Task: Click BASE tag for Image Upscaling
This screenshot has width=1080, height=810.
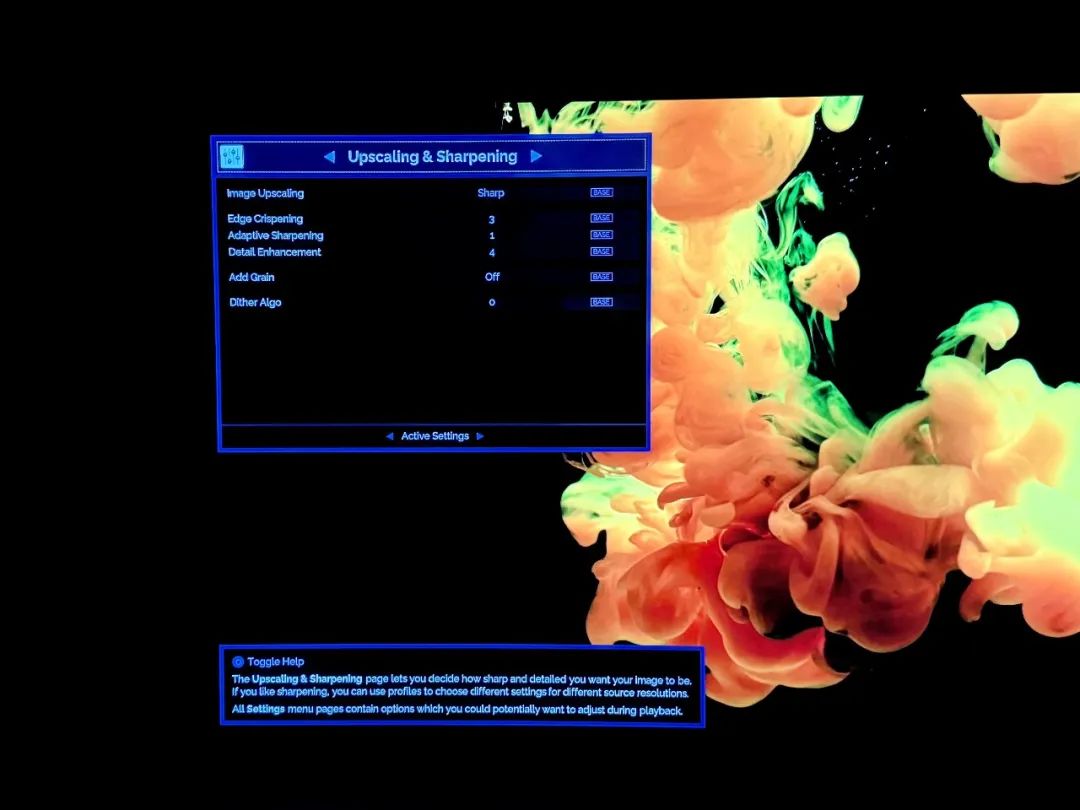Action: click(x=601, y=193)
